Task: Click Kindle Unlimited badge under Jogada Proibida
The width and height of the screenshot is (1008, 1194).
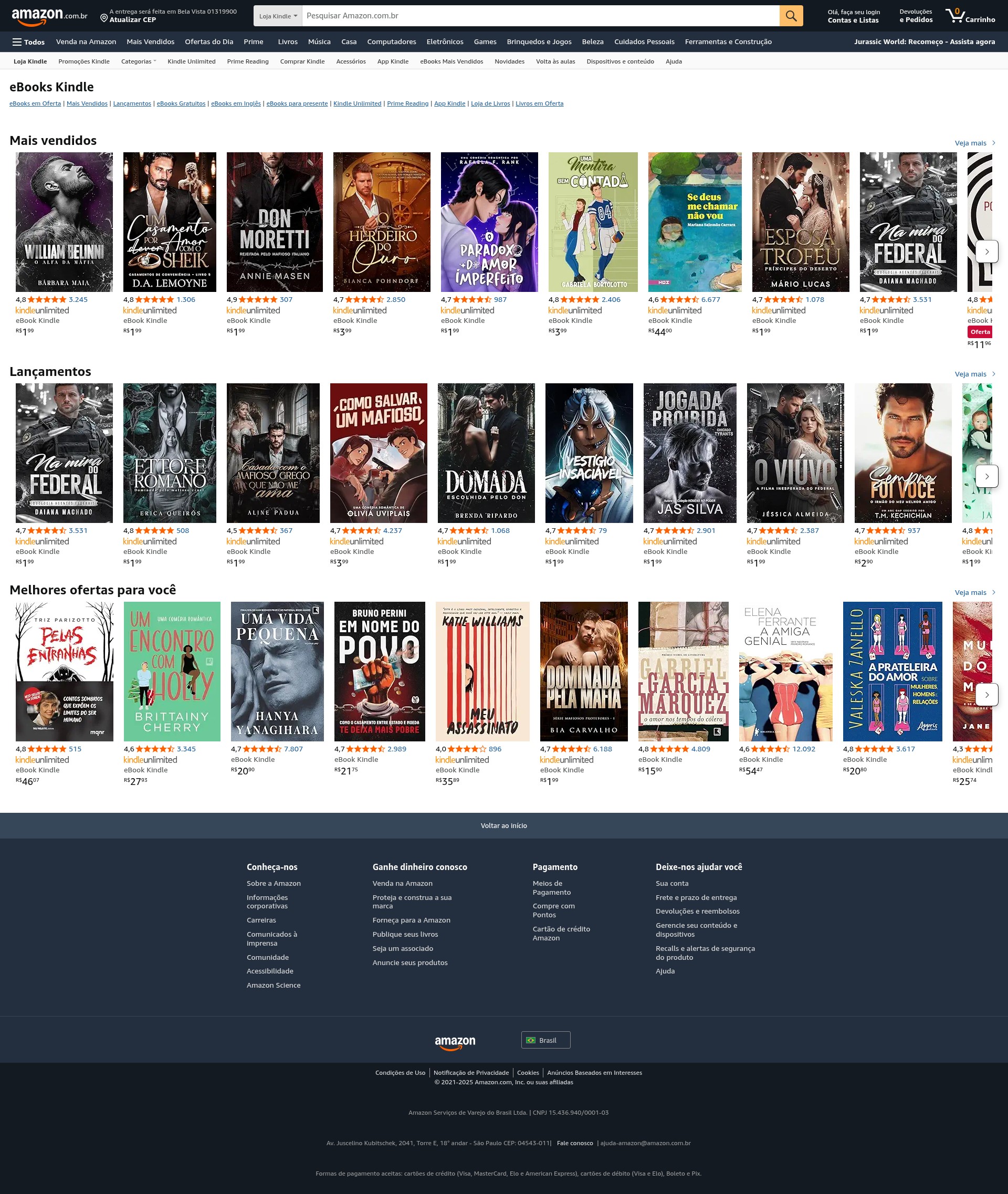Action: 670,541
